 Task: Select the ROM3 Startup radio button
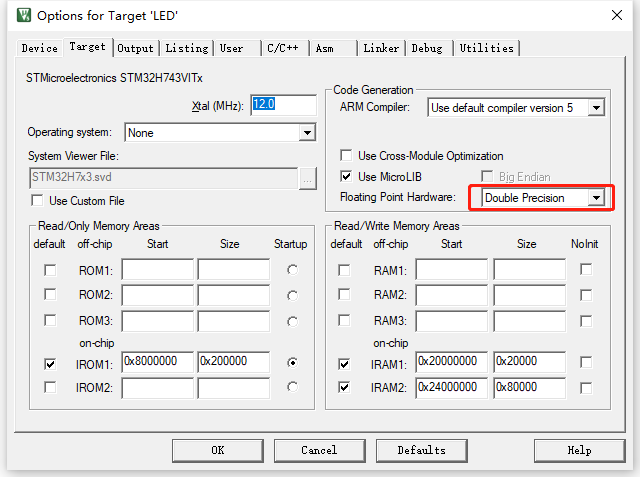tap(292, 322)
